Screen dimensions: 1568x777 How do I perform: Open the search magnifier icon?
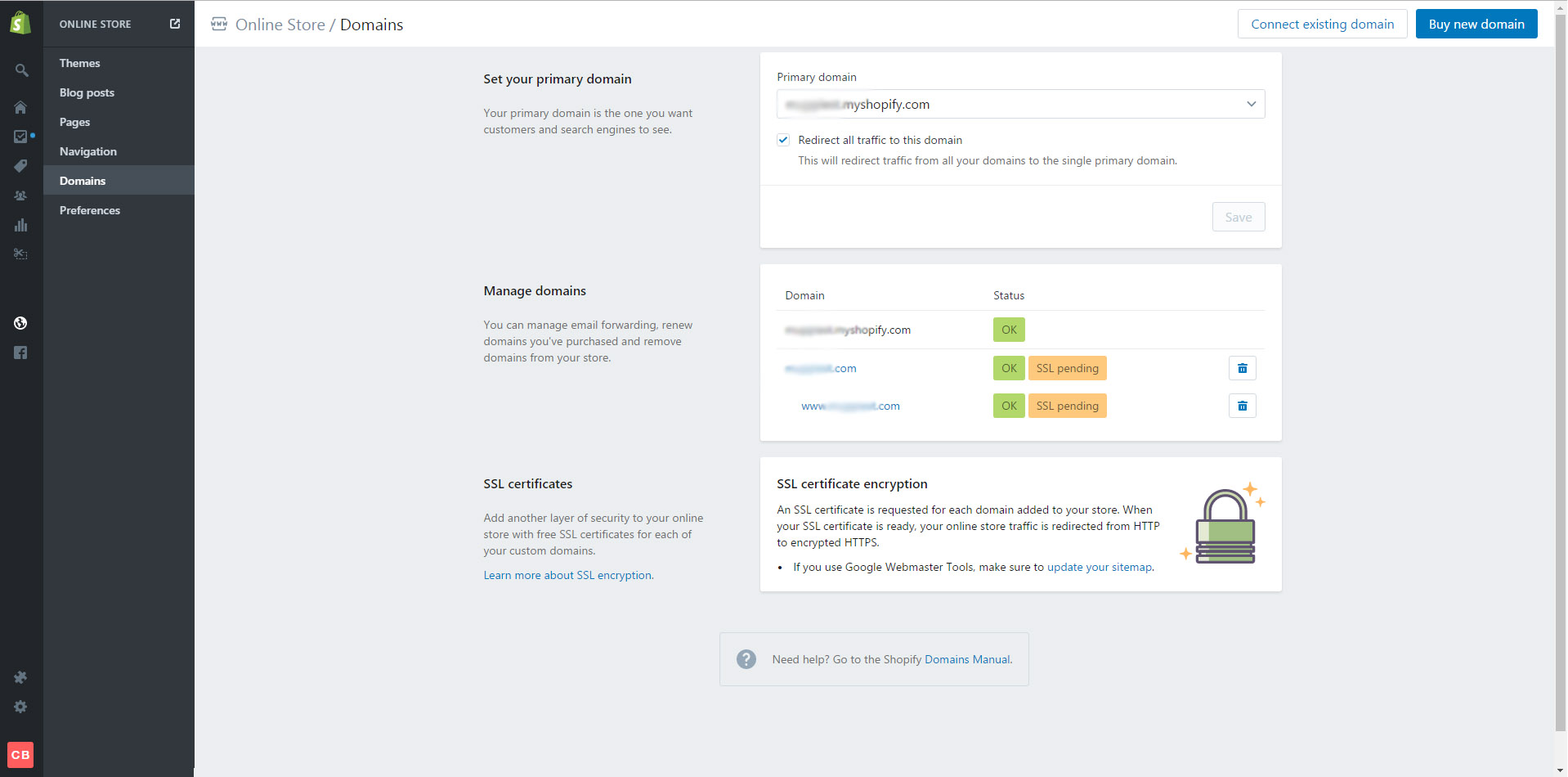21,70
